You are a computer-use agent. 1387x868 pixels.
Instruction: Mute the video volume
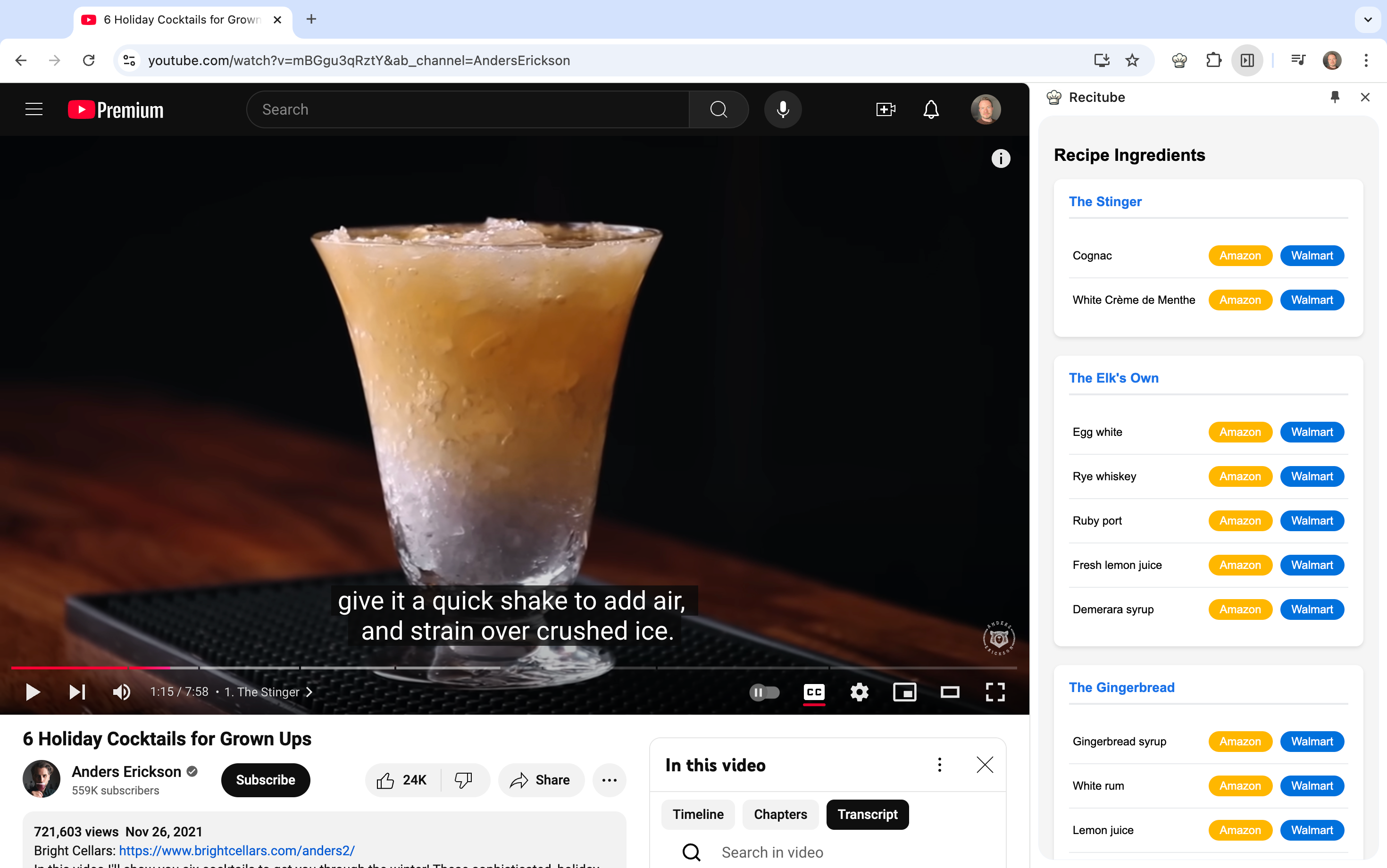(121, 692)
